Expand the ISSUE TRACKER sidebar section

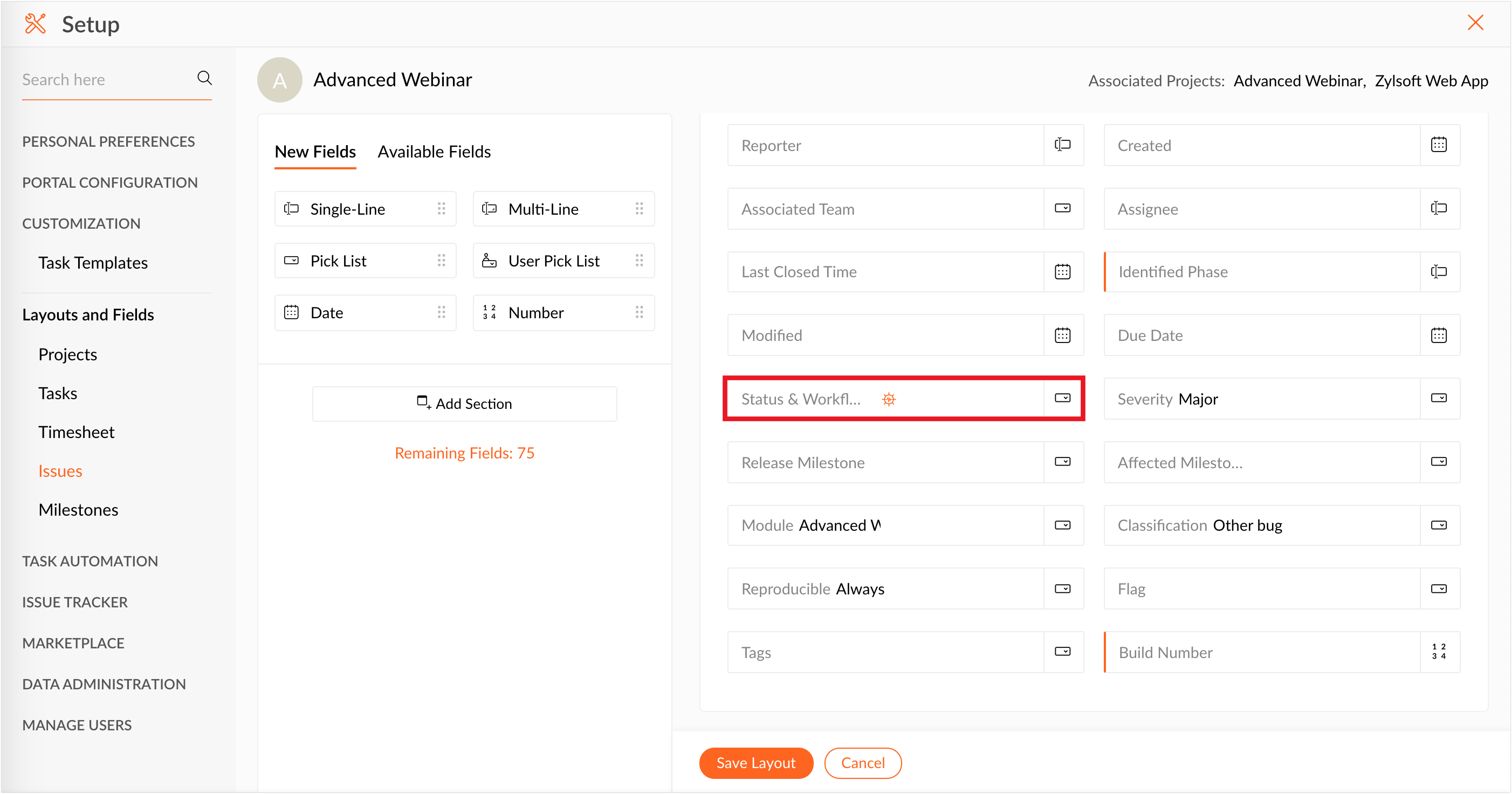74,602
